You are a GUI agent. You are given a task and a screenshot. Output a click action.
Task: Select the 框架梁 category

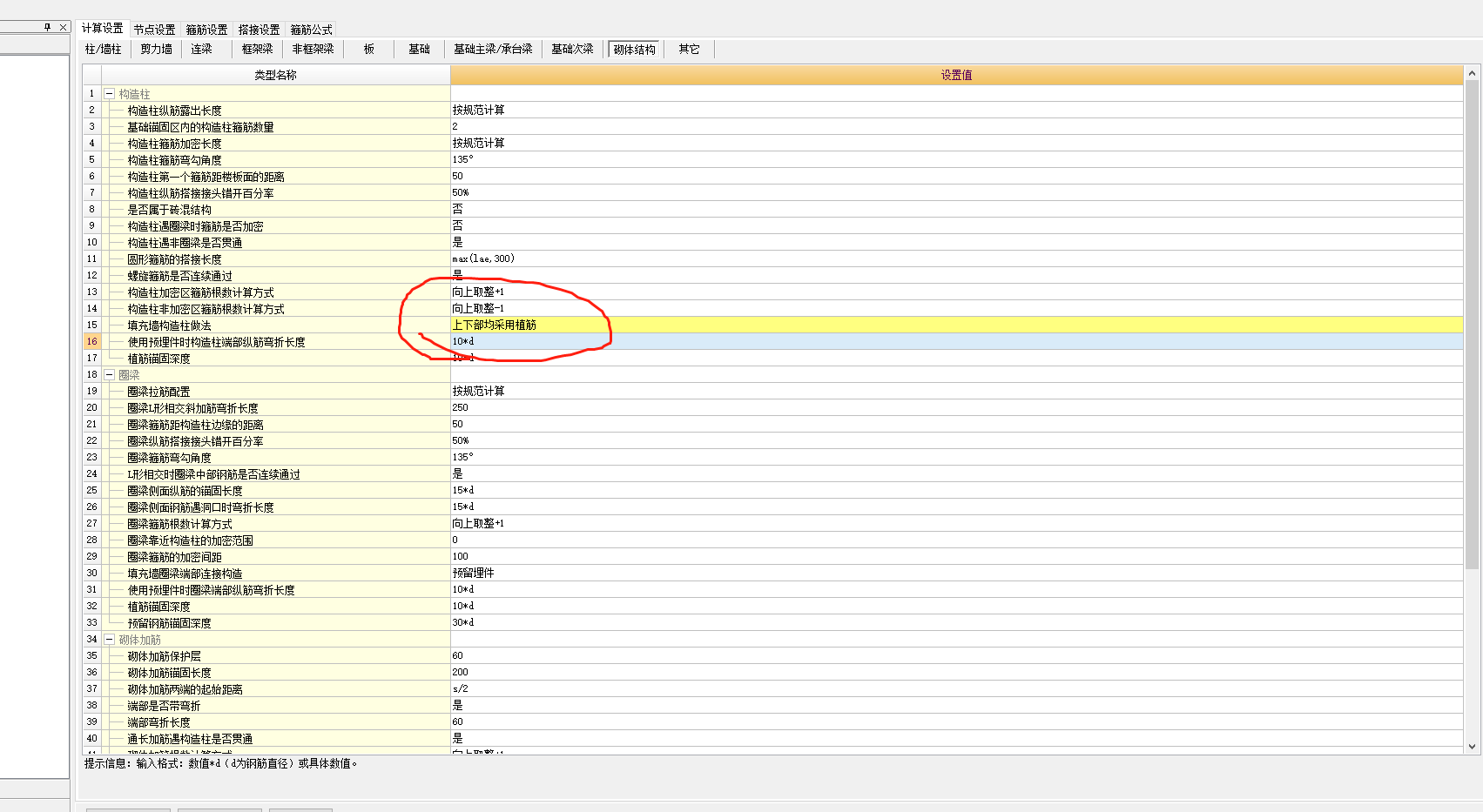point(258,50)
